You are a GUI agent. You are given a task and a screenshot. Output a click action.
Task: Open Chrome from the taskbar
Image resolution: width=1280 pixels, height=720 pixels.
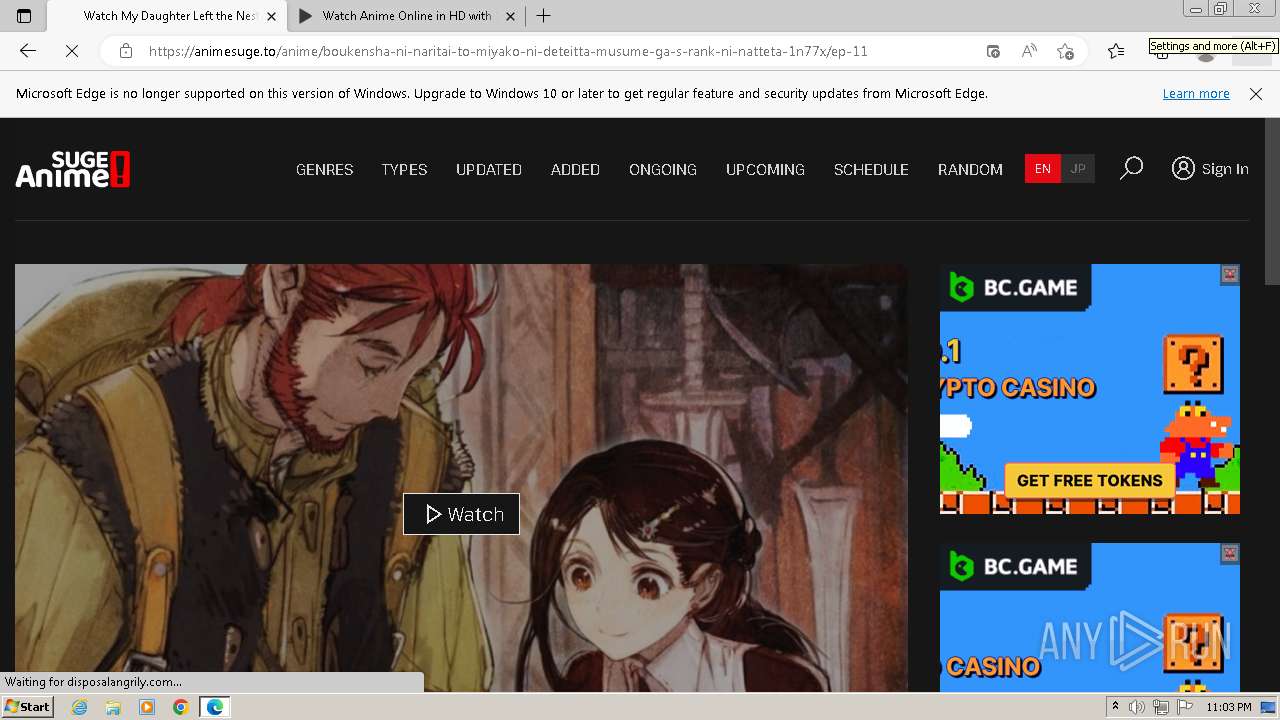tap(180, 707)
